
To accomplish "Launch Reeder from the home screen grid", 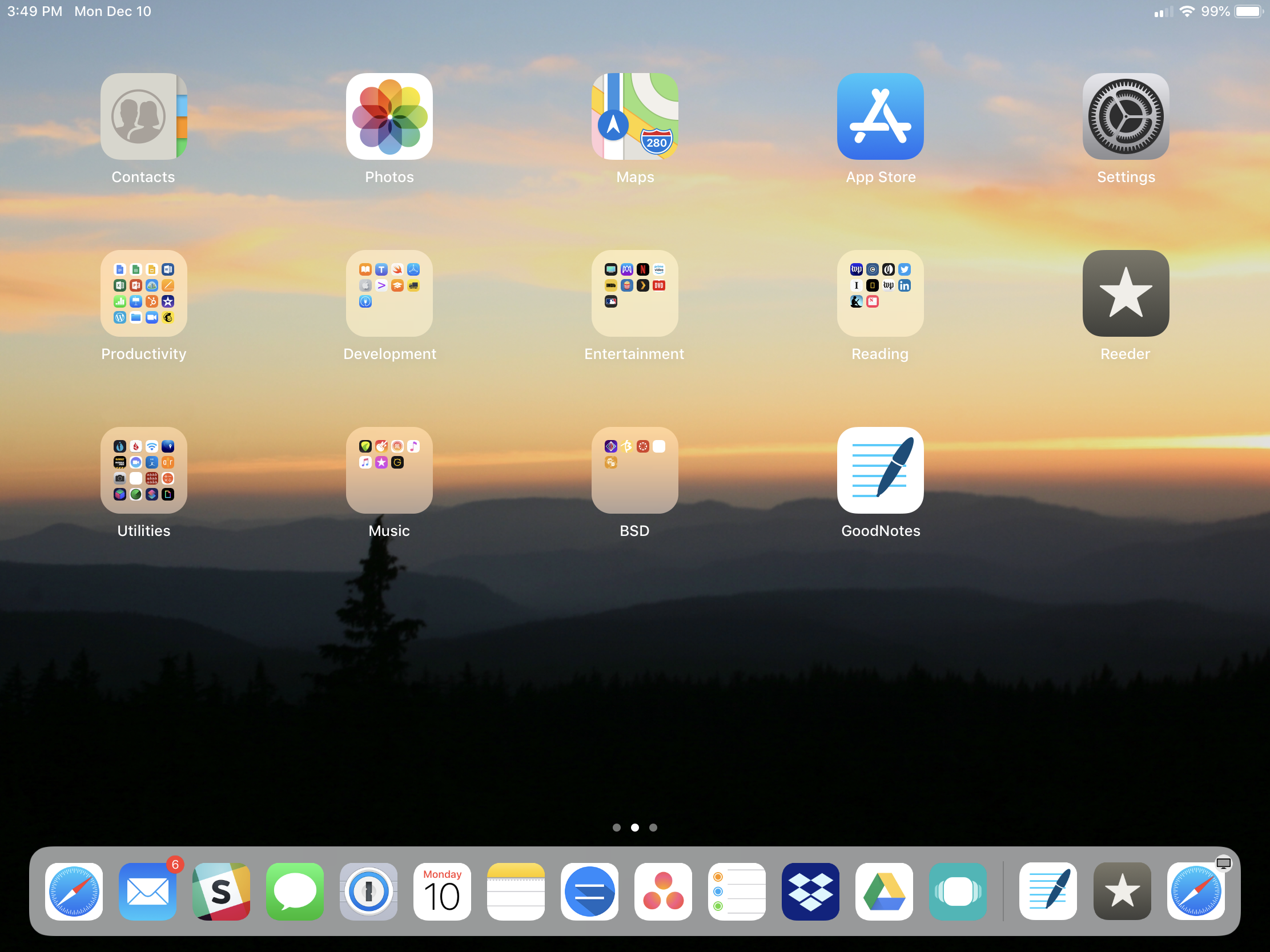I will (x=1126, y=293).
